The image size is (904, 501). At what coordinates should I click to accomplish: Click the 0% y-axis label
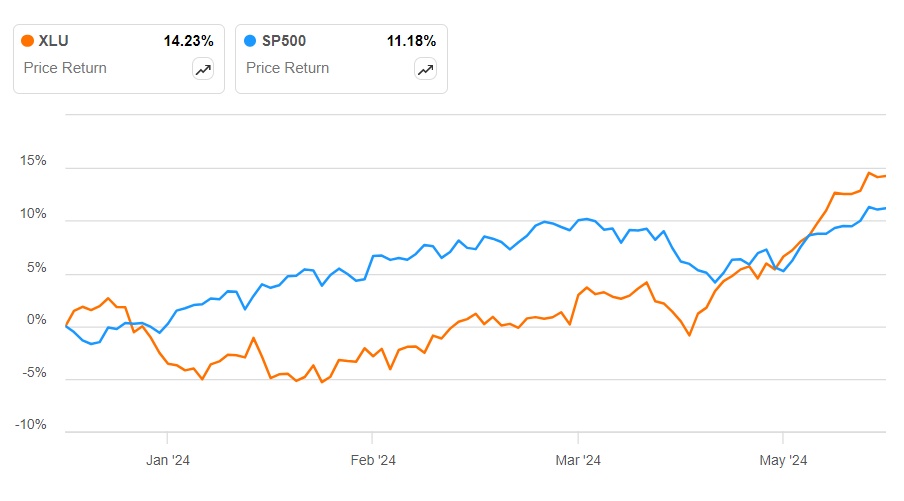(x=37, y=320)
